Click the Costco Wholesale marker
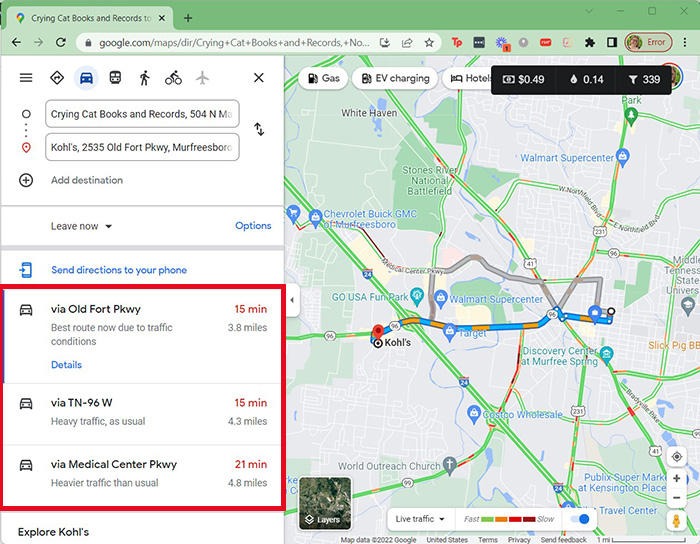The image size is (700, 544). pyautogui.click(x=473, y=414)
